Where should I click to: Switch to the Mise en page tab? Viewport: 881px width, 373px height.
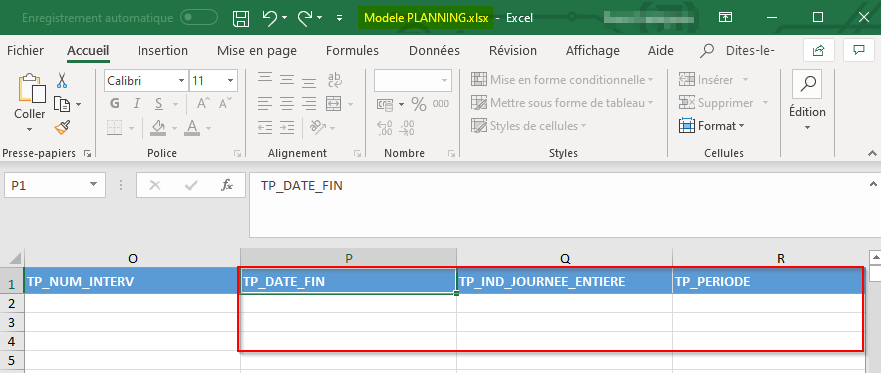point(257,51)
